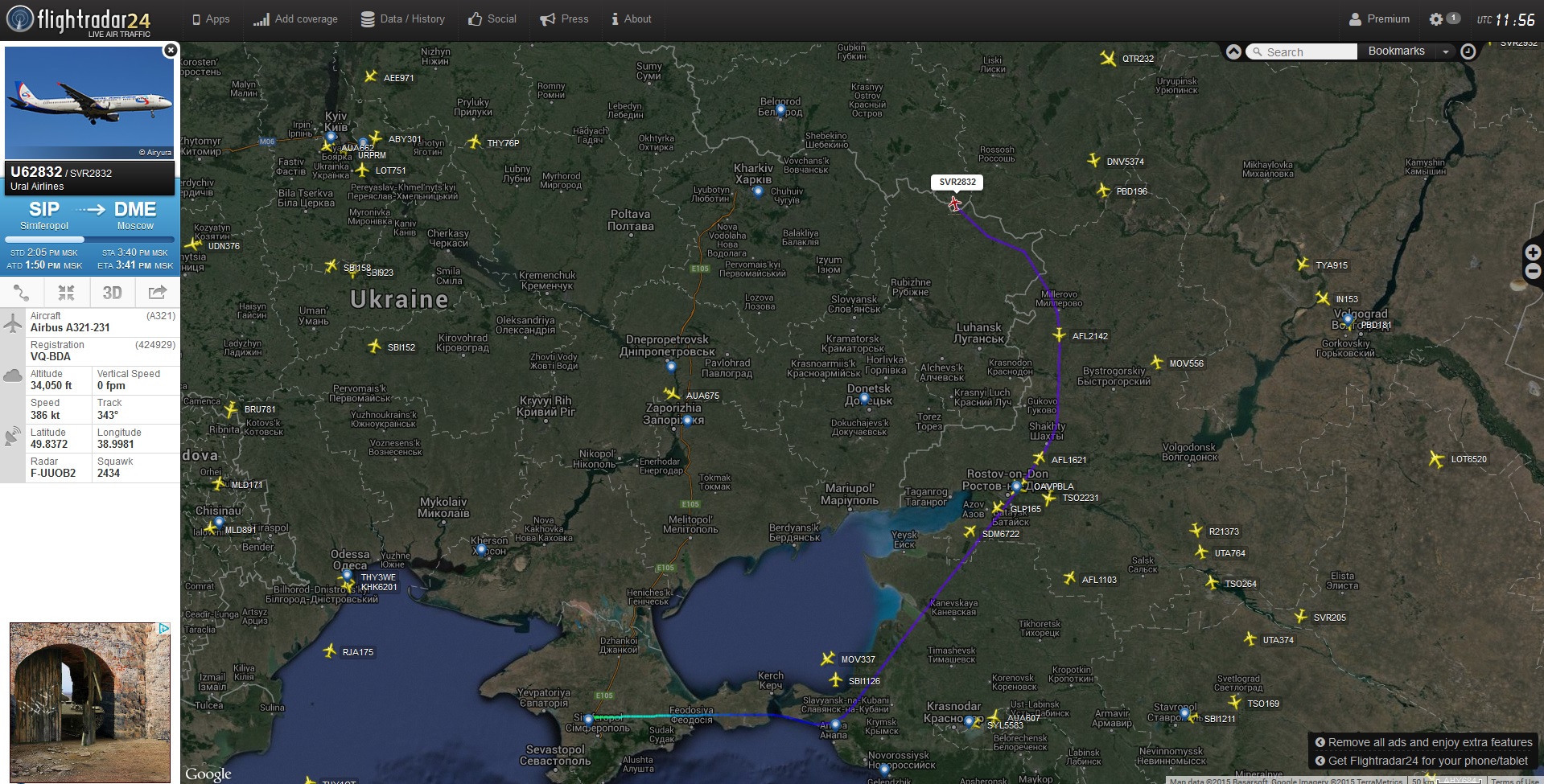Select the AFL2142 aircraft on the map
1544x784 pixels.
(1060, 335)
